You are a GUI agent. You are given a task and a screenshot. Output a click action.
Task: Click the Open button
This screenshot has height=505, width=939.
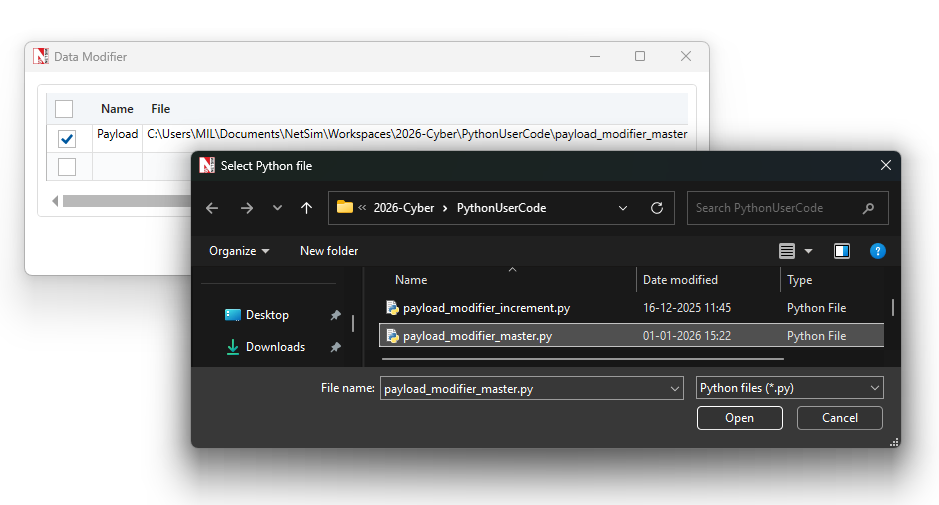pos(739,418)
